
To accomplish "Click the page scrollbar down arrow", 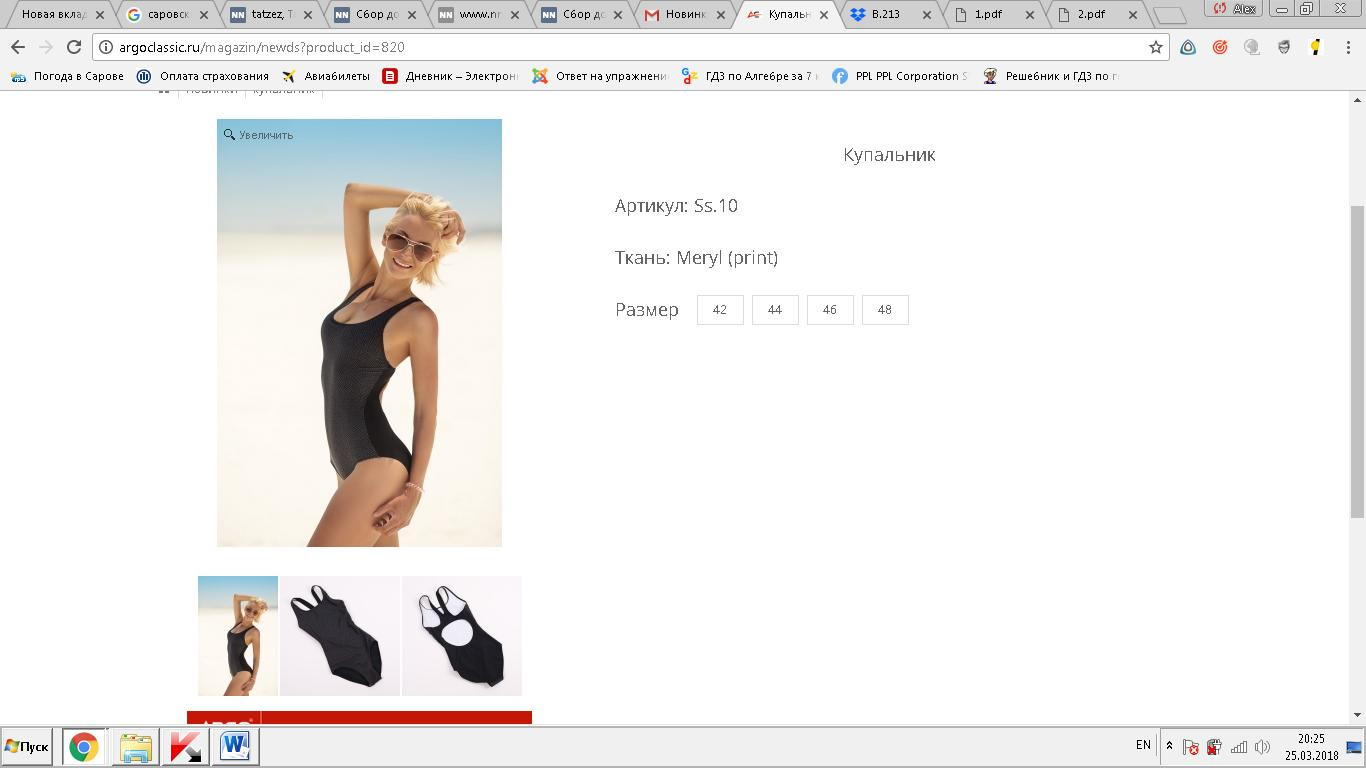I will pyautogui.click(x=1358, y=715).
